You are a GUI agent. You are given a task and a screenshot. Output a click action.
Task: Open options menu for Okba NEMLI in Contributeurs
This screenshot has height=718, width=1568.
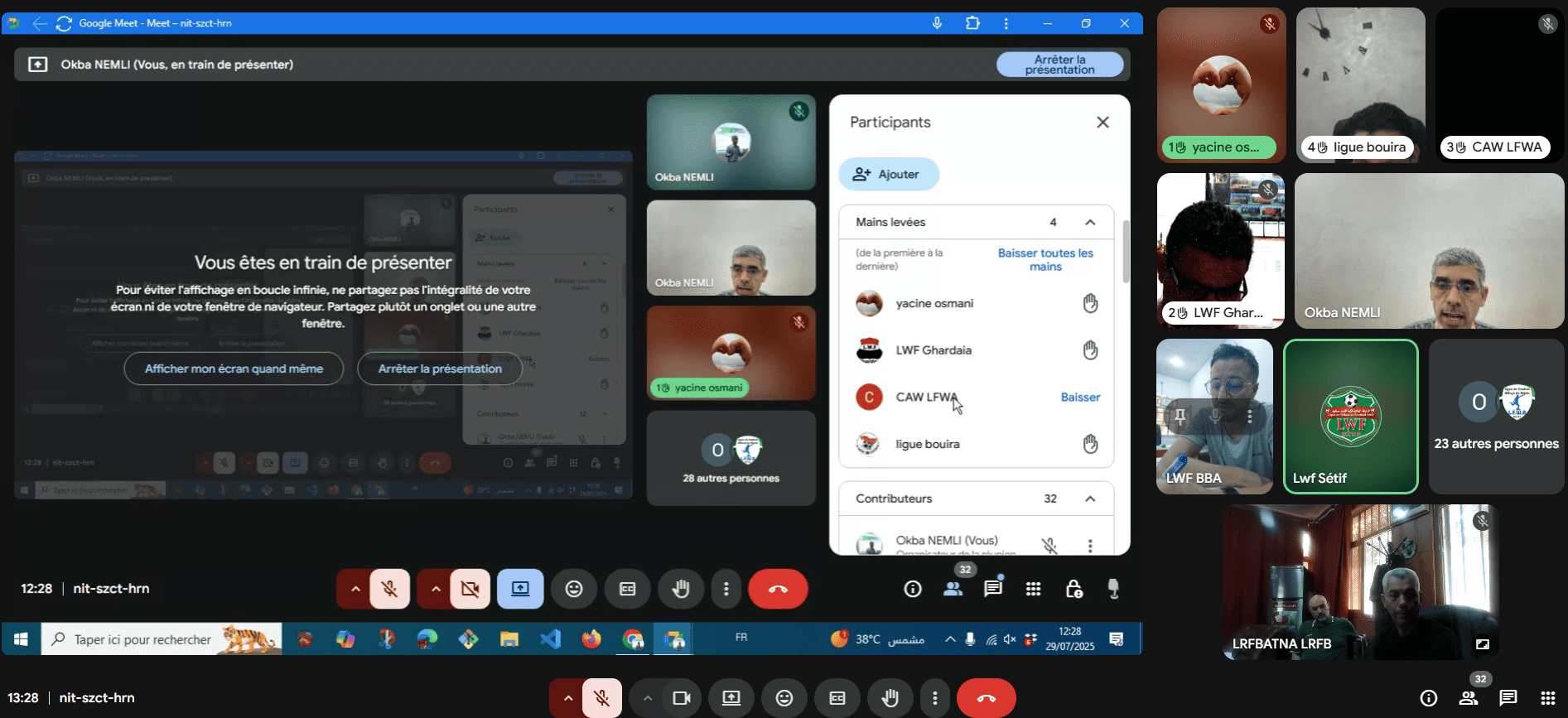pos(1090,546)
